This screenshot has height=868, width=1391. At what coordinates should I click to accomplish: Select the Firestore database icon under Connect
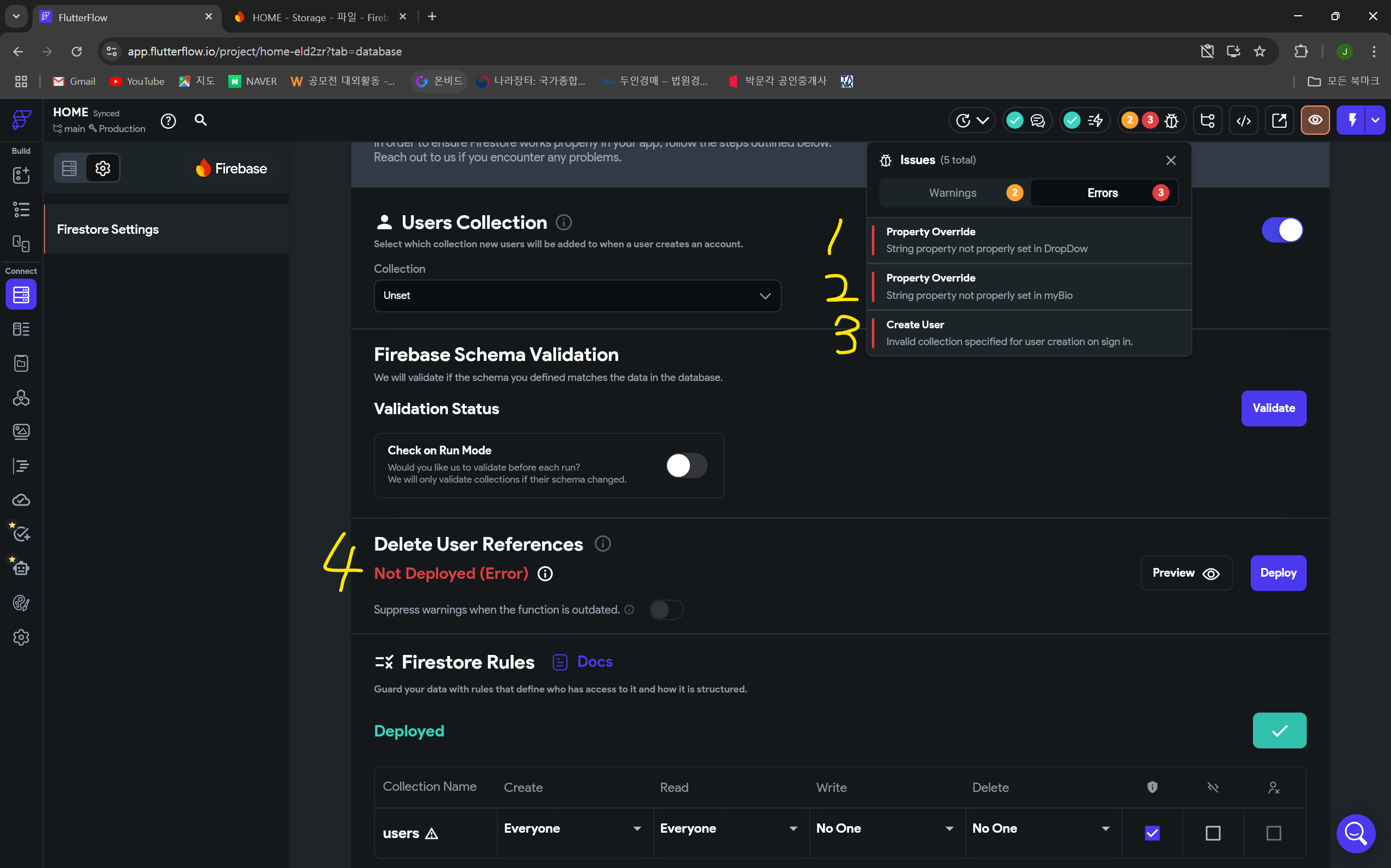pyautogui.click(x=21, y=295)
